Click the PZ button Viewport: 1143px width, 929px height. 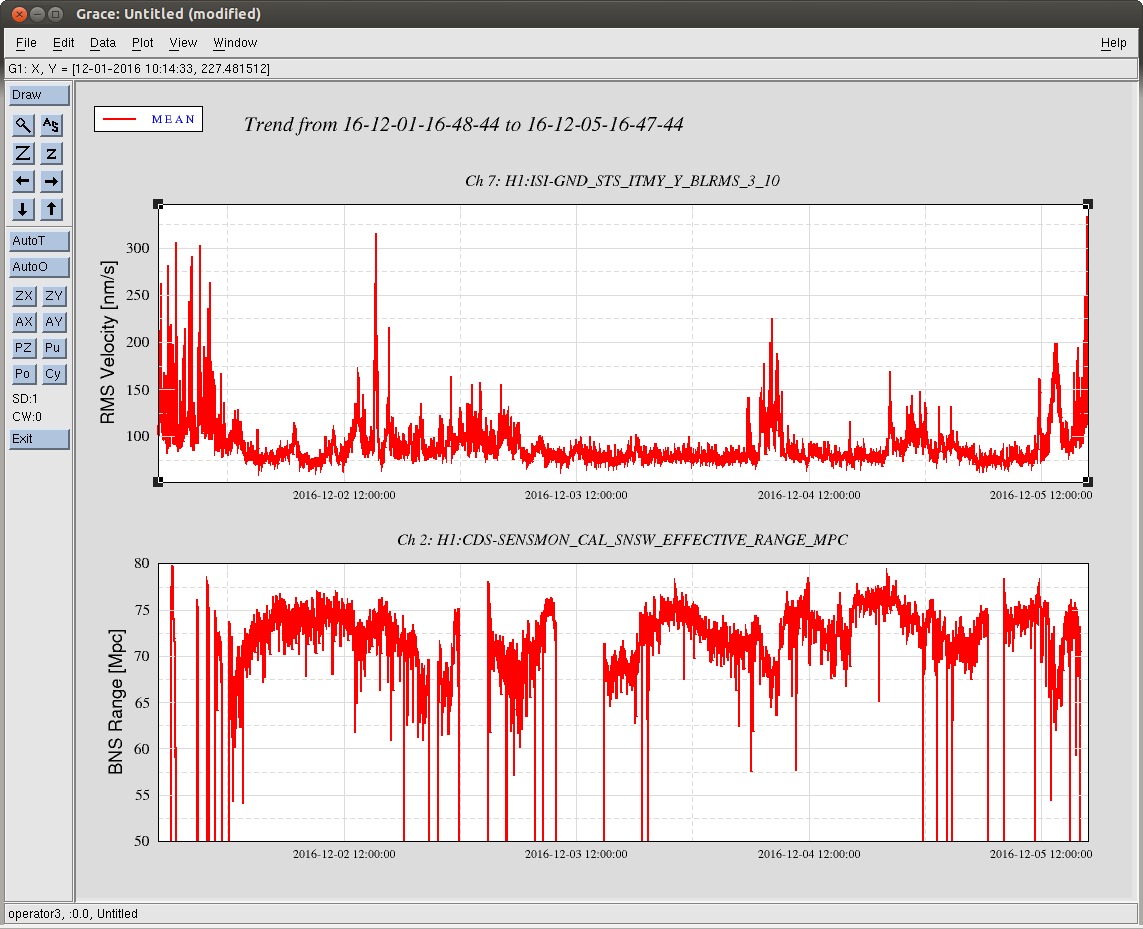24,348
